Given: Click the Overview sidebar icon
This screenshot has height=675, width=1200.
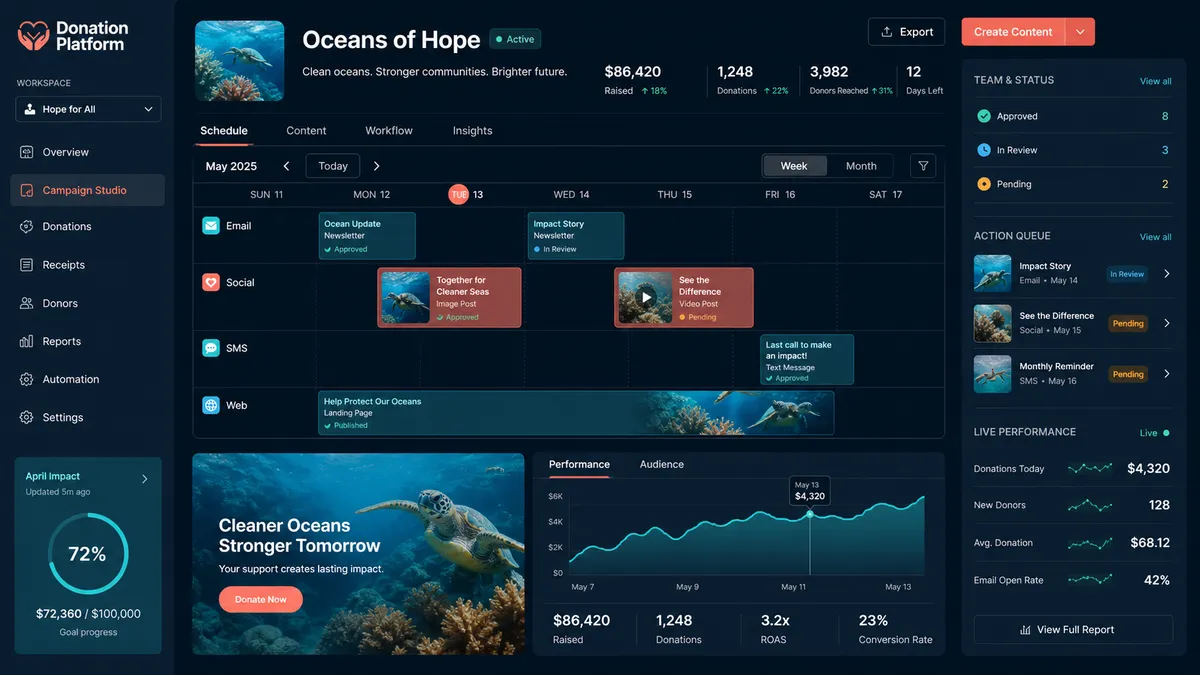Looking at the screenshot, I should [26, 152].
